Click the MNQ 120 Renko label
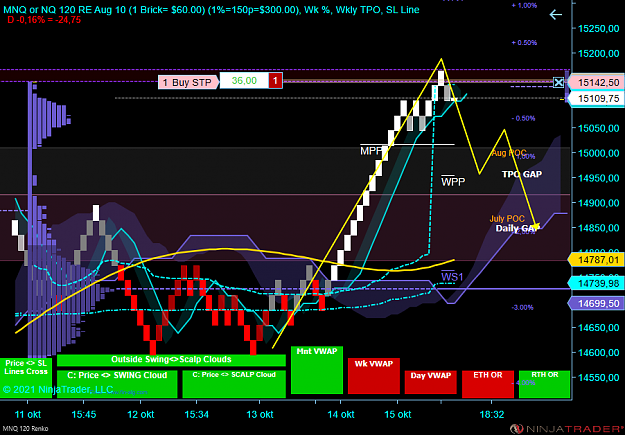The height and width of the screenshot is (435, 625). click(x=24, y=429)
